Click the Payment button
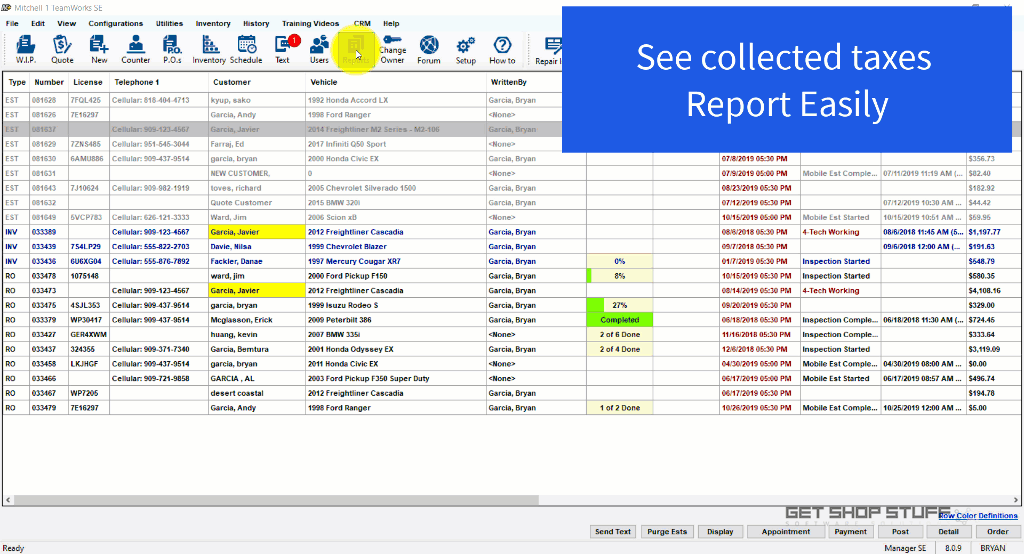 tap(850, 532)
